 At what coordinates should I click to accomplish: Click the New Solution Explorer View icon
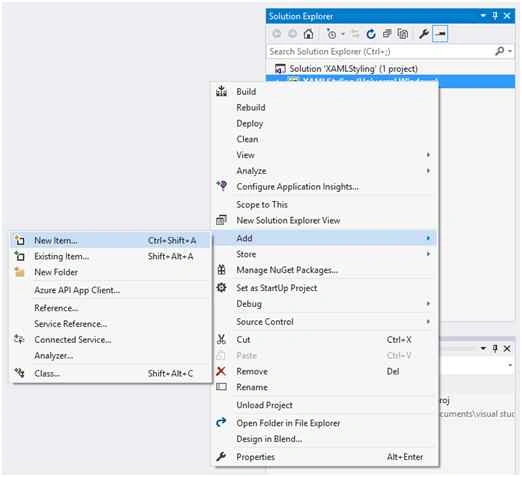pyautogui.click(x=221, y=220)
